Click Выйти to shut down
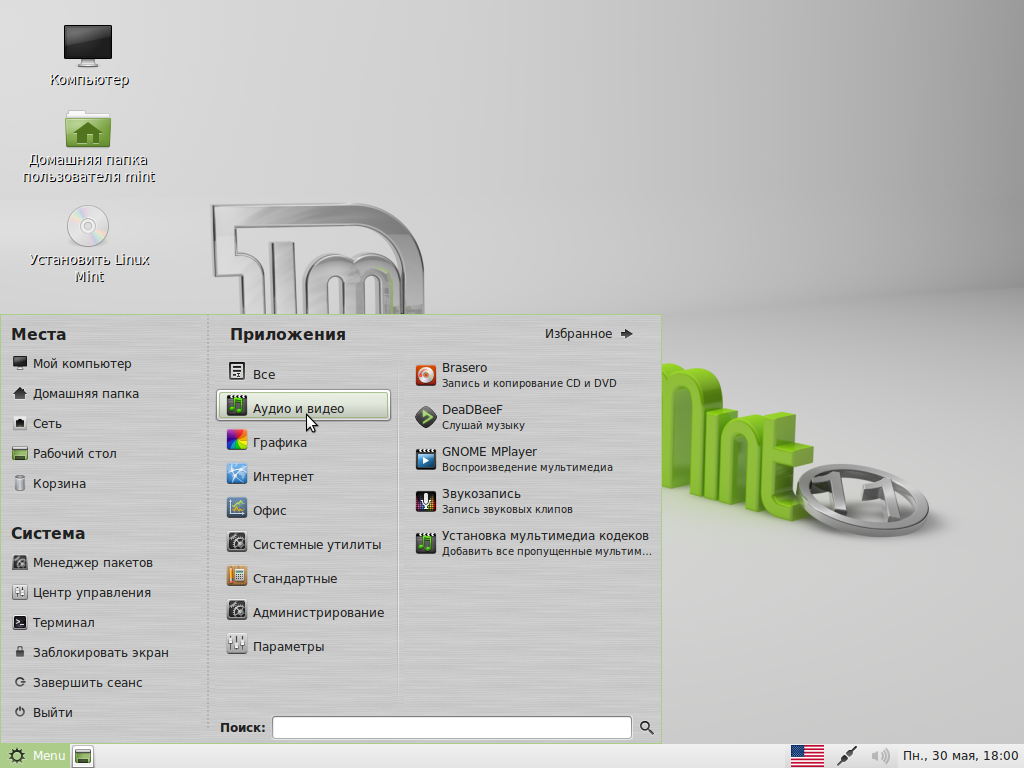The width and height of the screenshot is (1024, 768). 42,712
